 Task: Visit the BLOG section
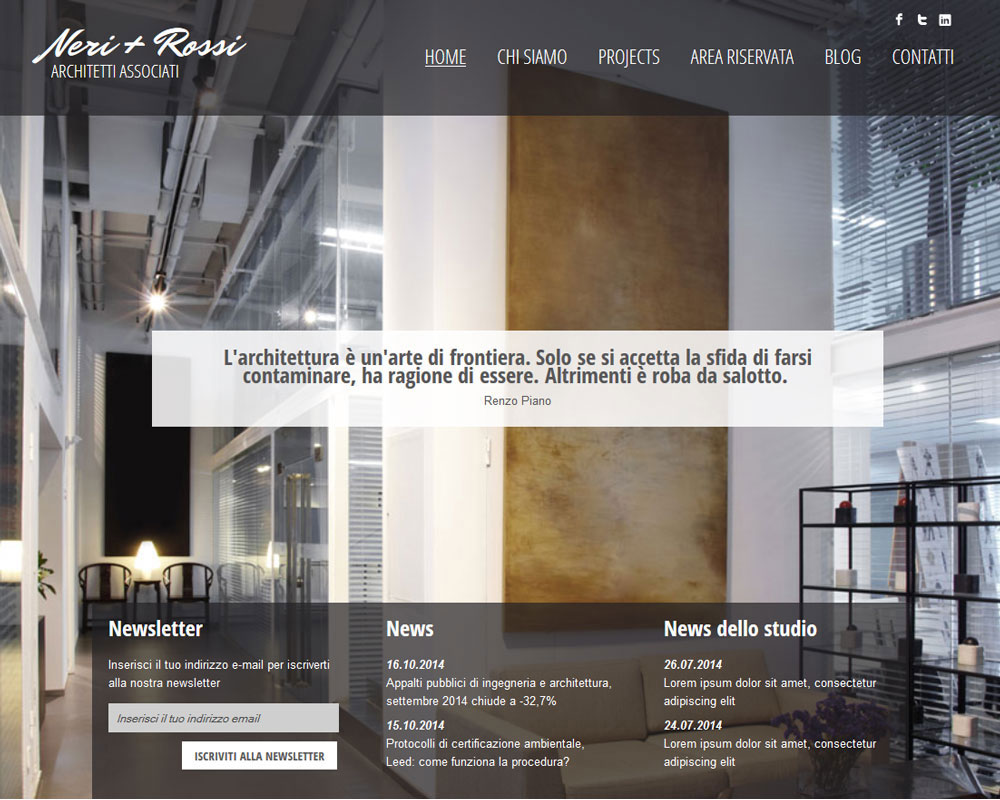tap(842, 57)
